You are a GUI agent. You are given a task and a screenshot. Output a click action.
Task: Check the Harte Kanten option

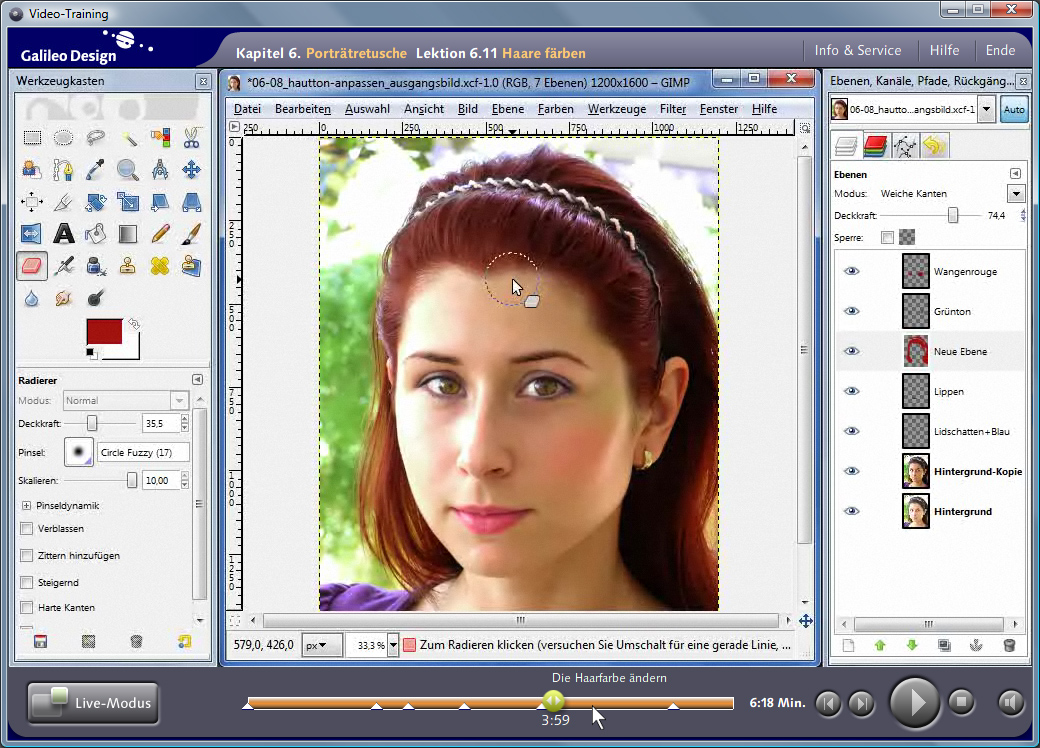coord(27,607)
